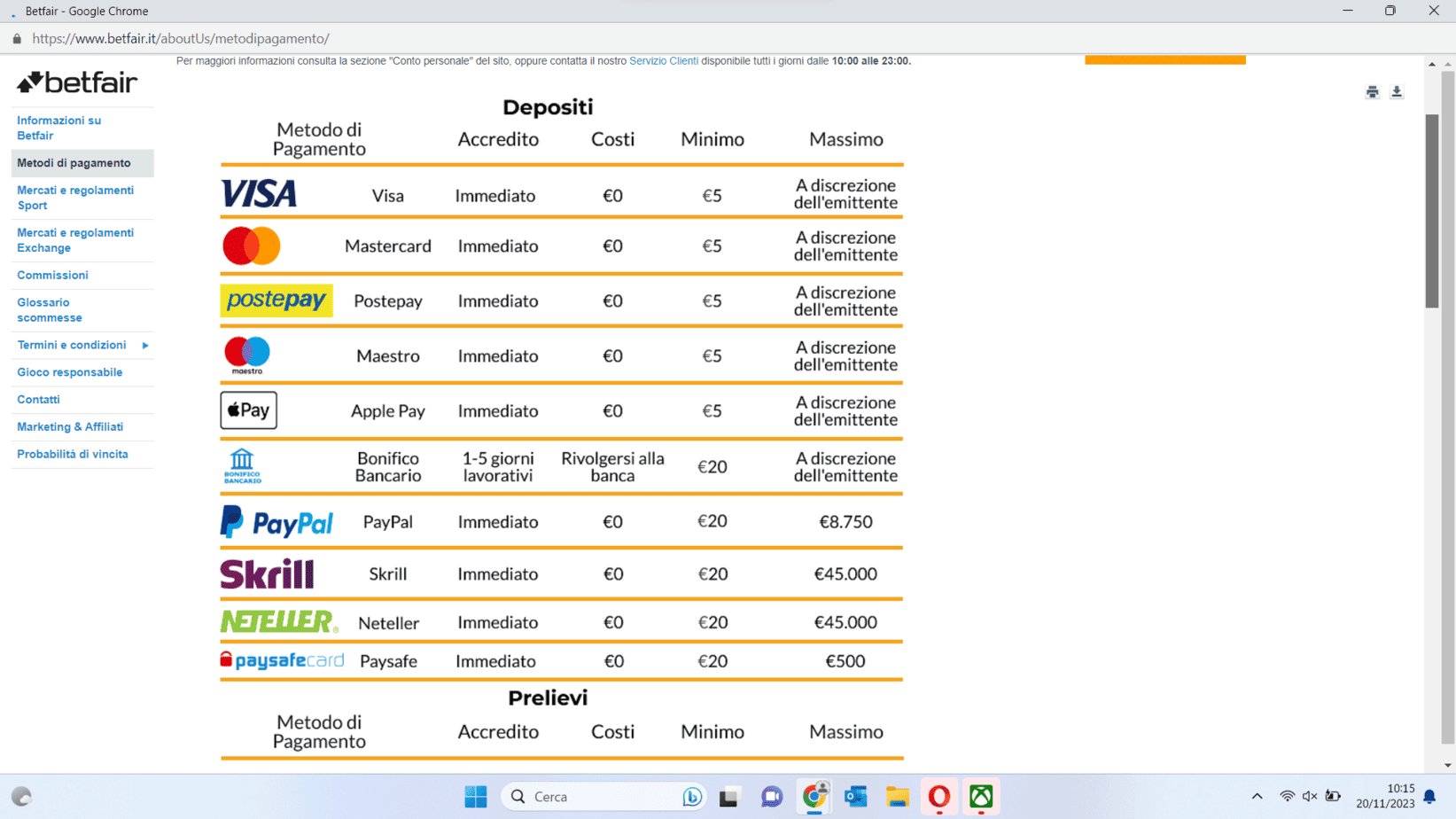Click the Bonifico Bancario method name
The image size is (1456, 819).
(x=388, y=467)
